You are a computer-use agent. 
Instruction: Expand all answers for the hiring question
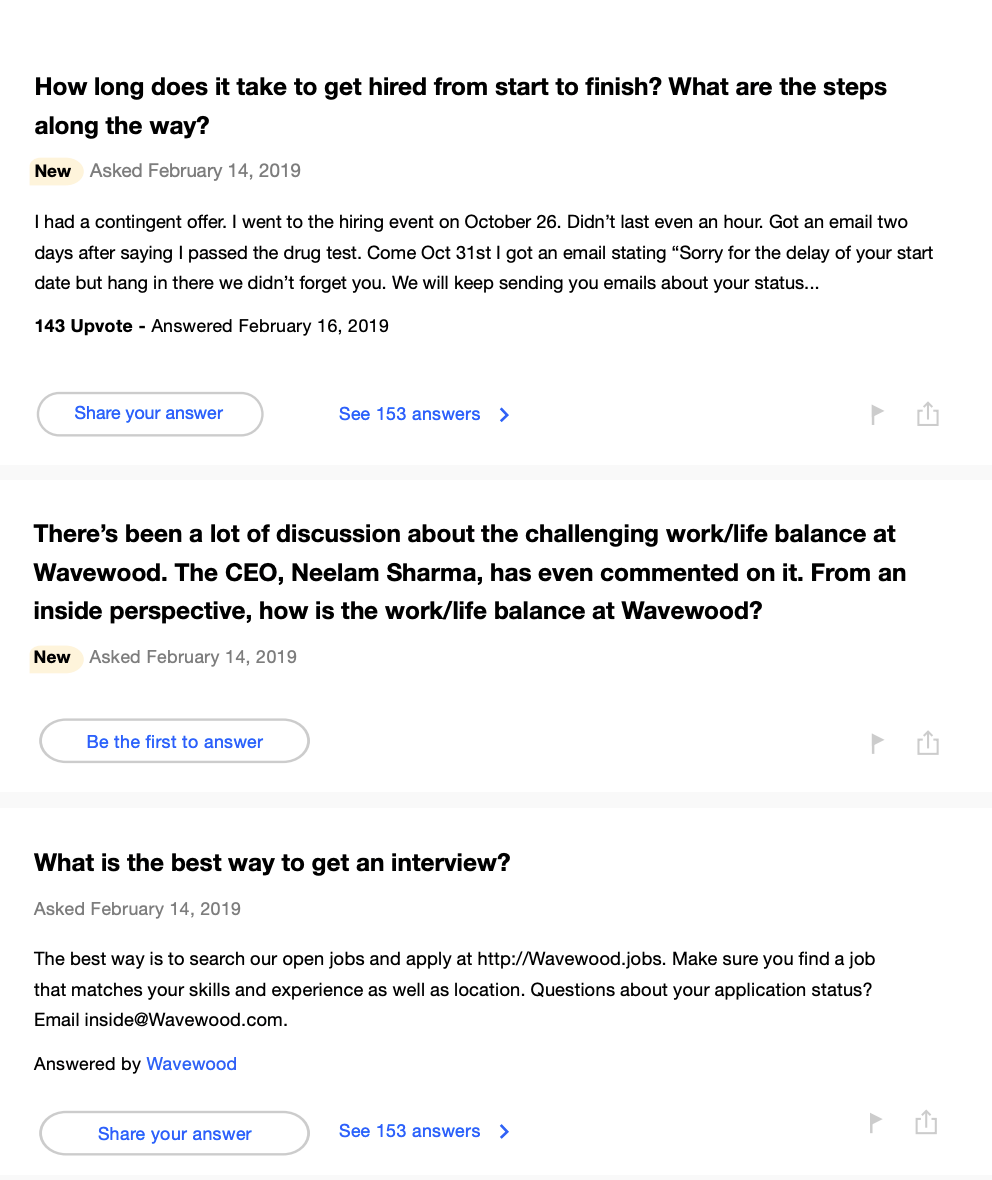[410, 413]
